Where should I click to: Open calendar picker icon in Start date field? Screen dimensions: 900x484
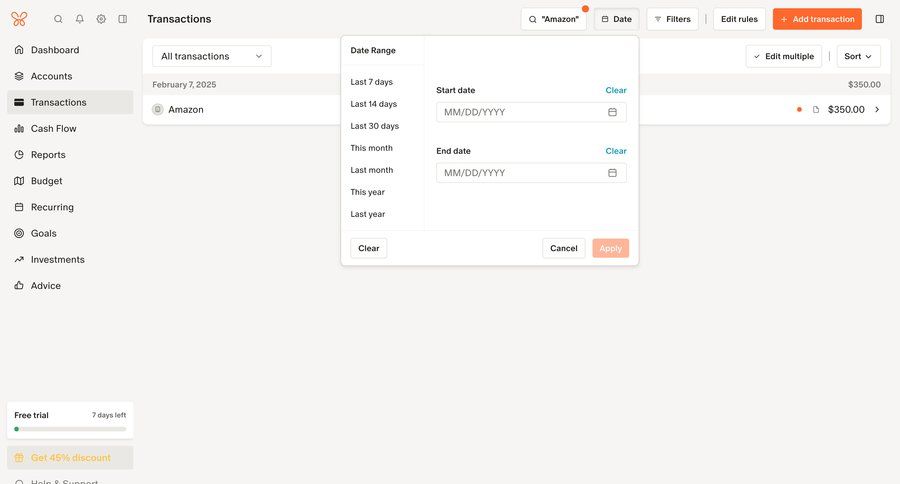(612, 112)
